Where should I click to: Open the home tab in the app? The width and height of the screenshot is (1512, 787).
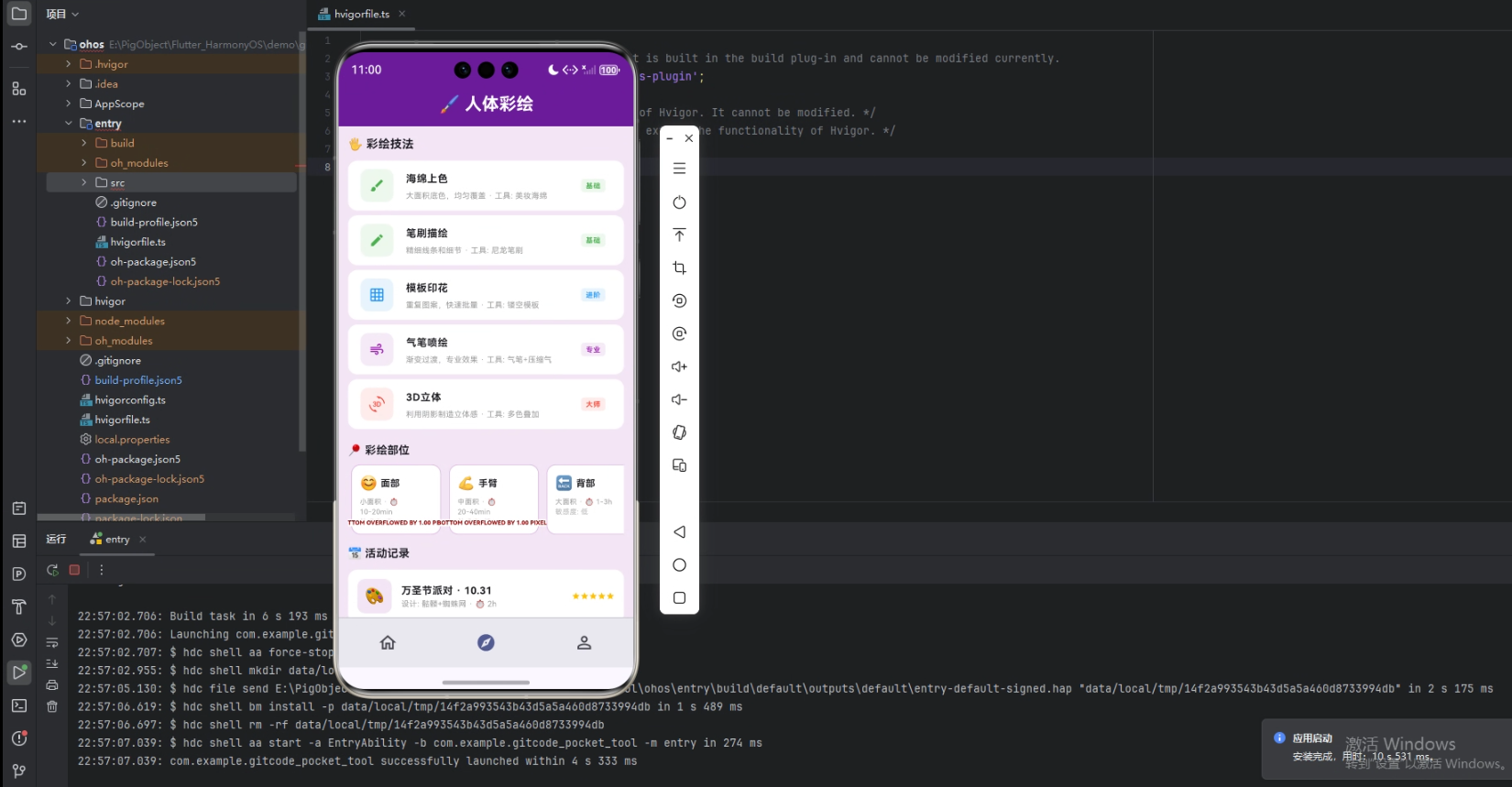[x=388, y=643]
